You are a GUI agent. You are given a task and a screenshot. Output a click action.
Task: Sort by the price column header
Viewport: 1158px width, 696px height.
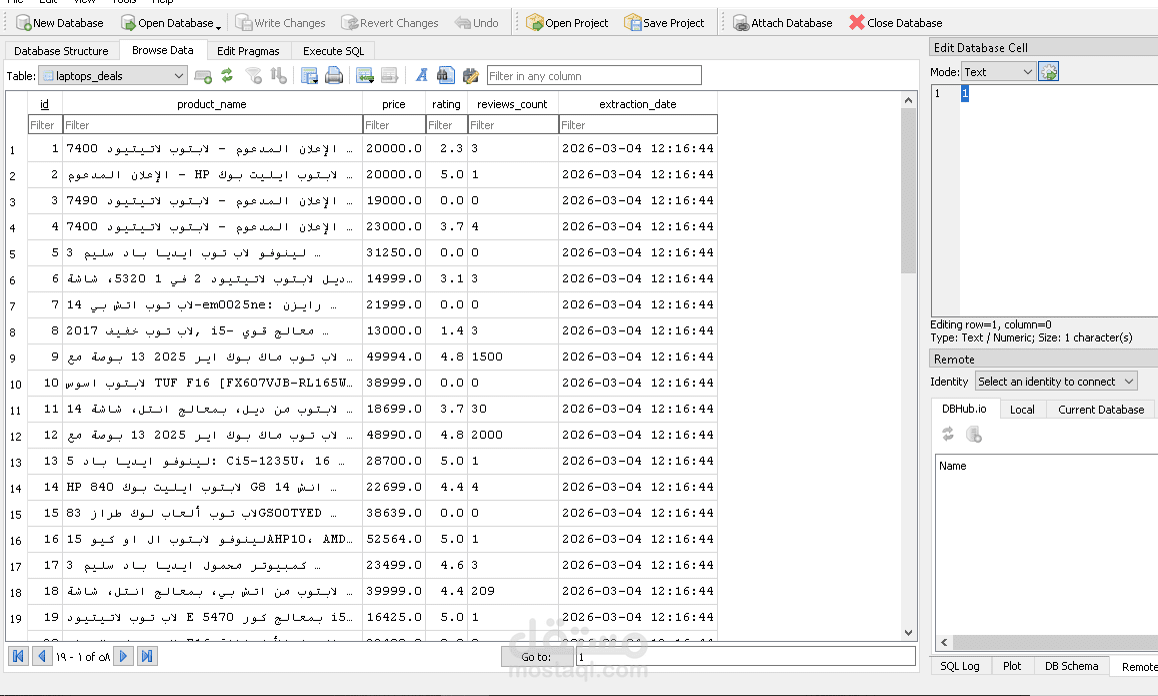(x=394, y=104)
